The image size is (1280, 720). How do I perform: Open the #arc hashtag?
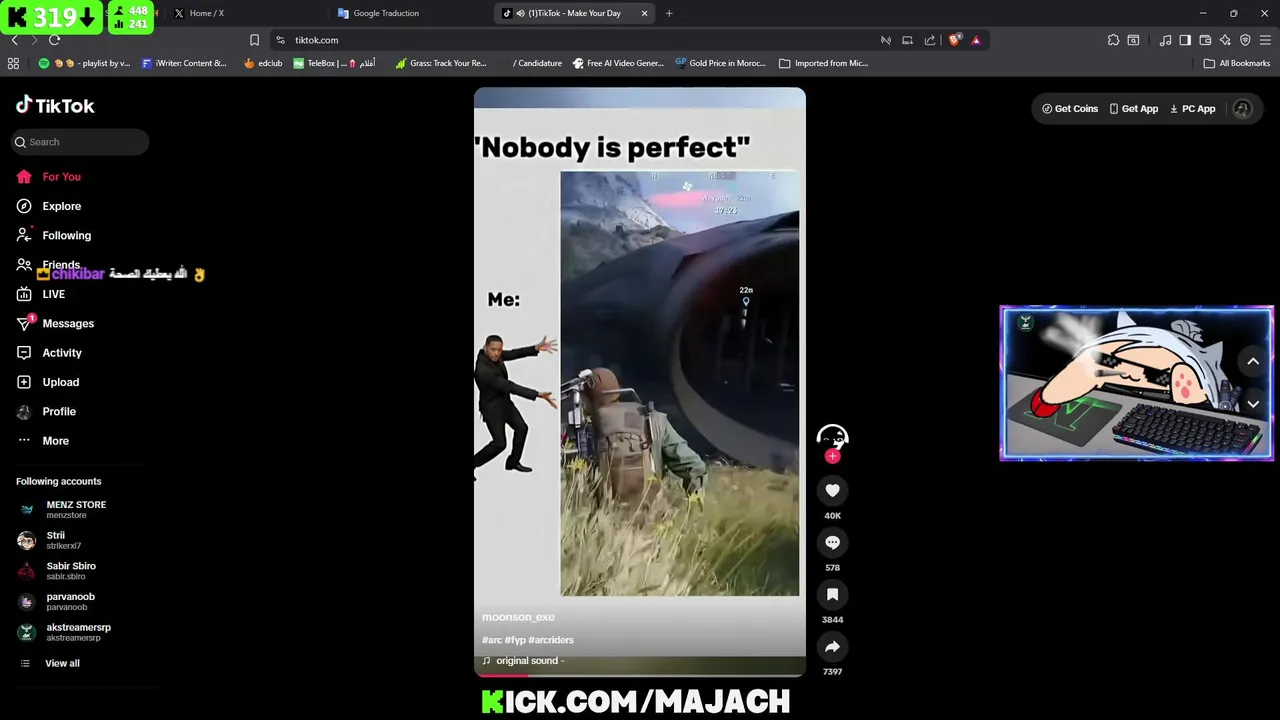click(x=492, y=640)
